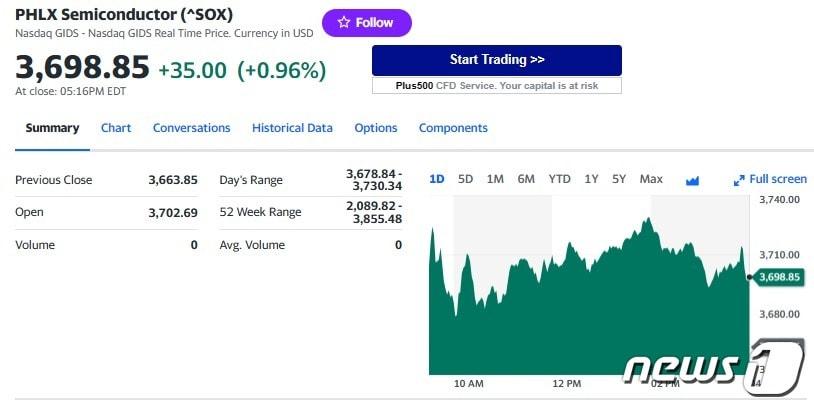Click the Nasdaq GIDS Real Time Price subtitle

point(164,34)
